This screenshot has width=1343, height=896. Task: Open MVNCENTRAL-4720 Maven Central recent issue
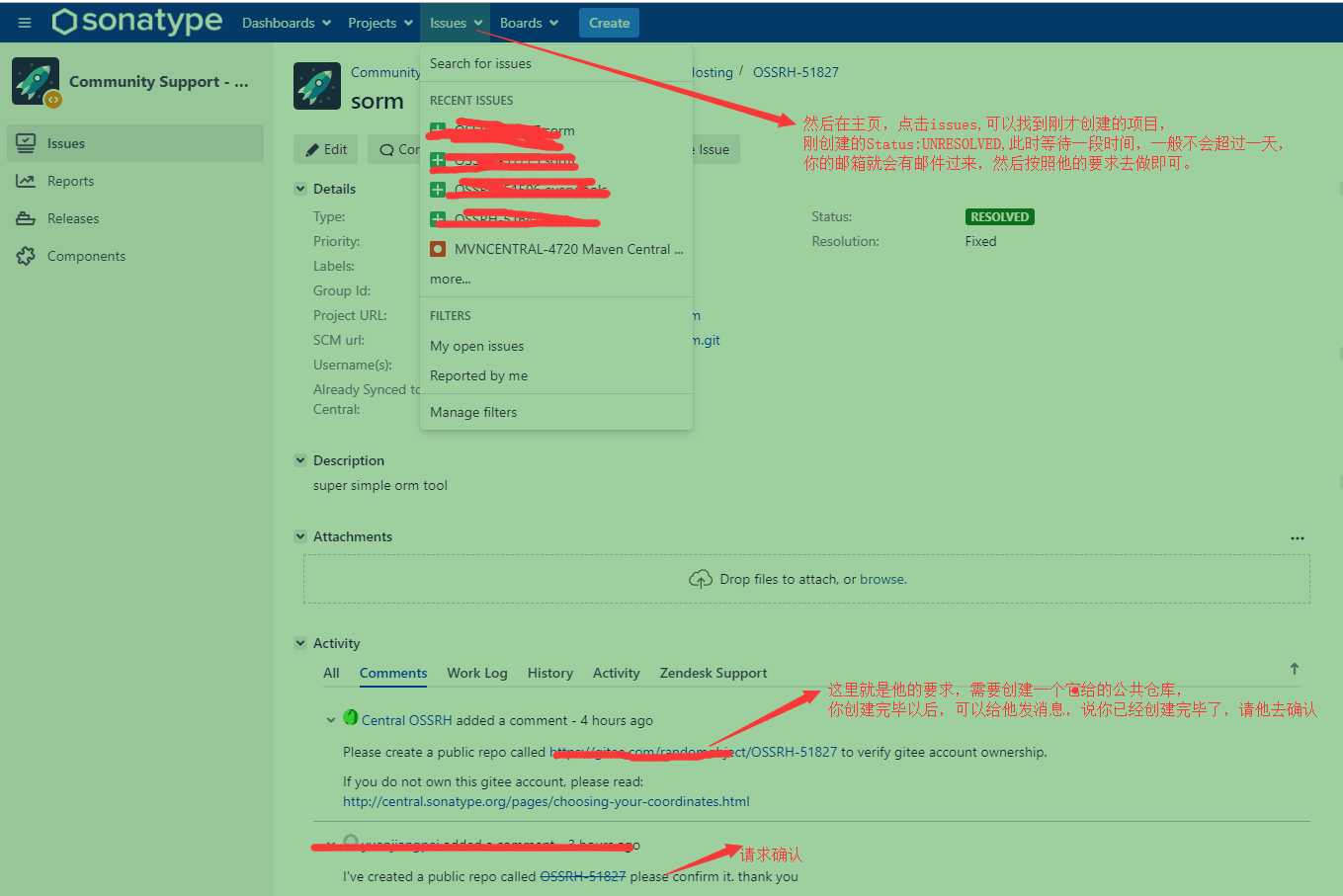pyautogui.click(x=556, y=249)
